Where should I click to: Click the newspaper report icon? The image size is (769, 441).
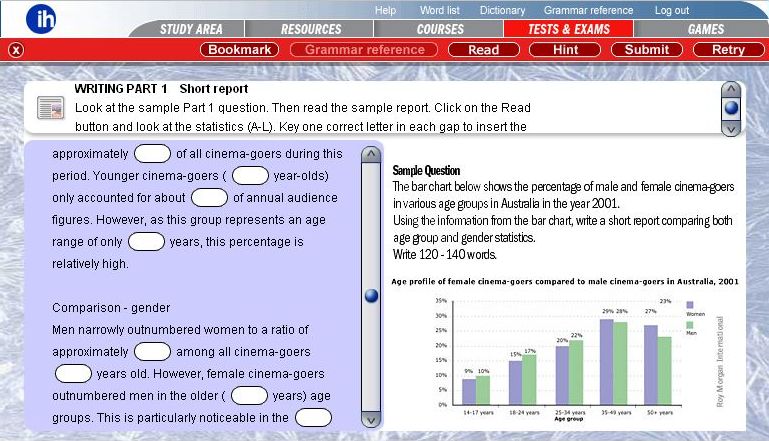[51, 108]
